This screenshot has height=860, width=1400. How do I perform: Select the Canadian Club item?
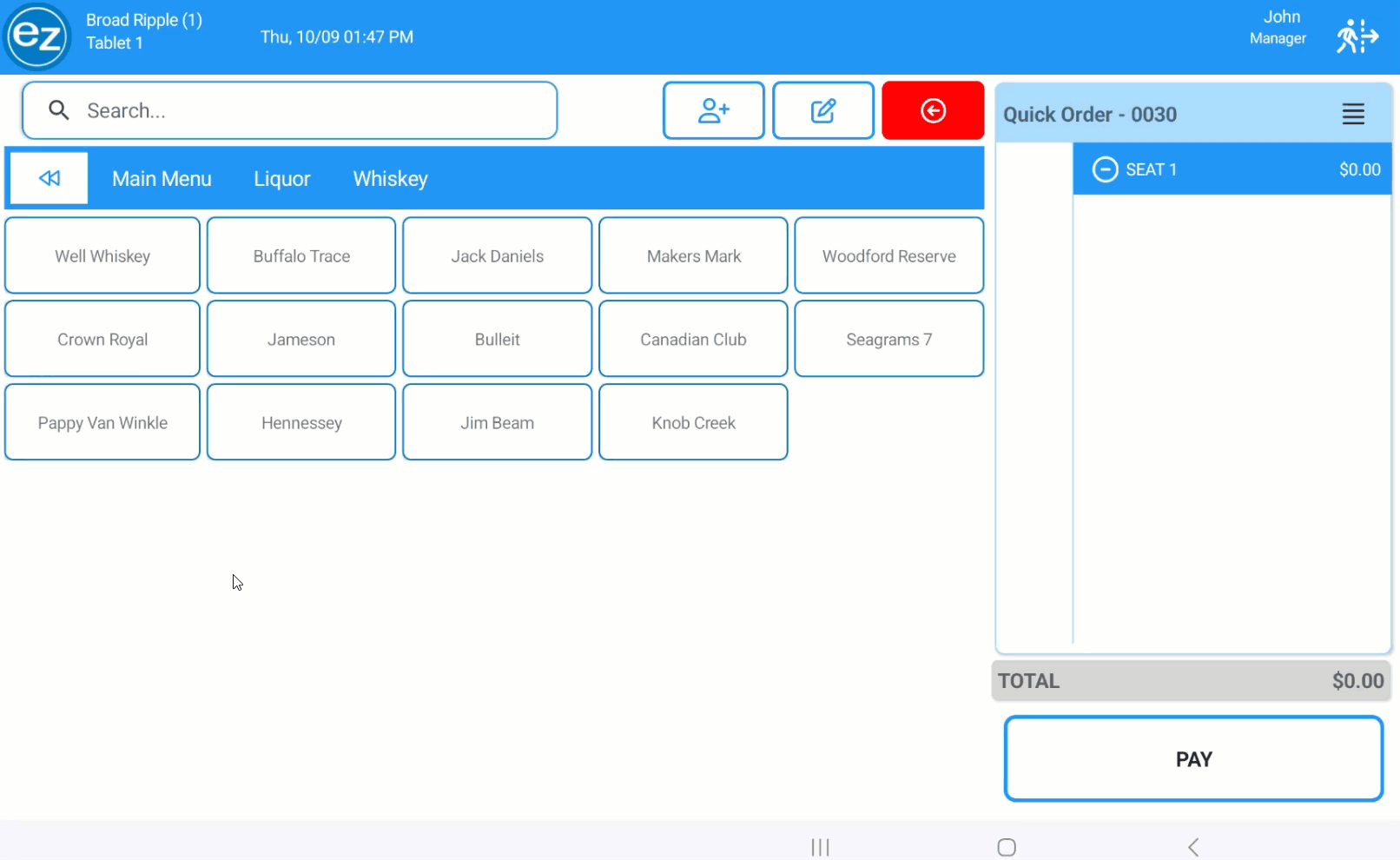(x=693, y=339)
